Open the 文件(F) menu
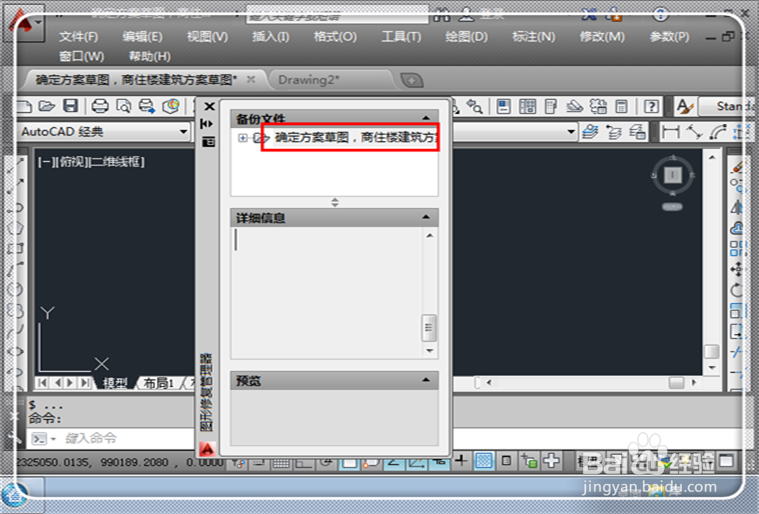 (x=78, y=37)
